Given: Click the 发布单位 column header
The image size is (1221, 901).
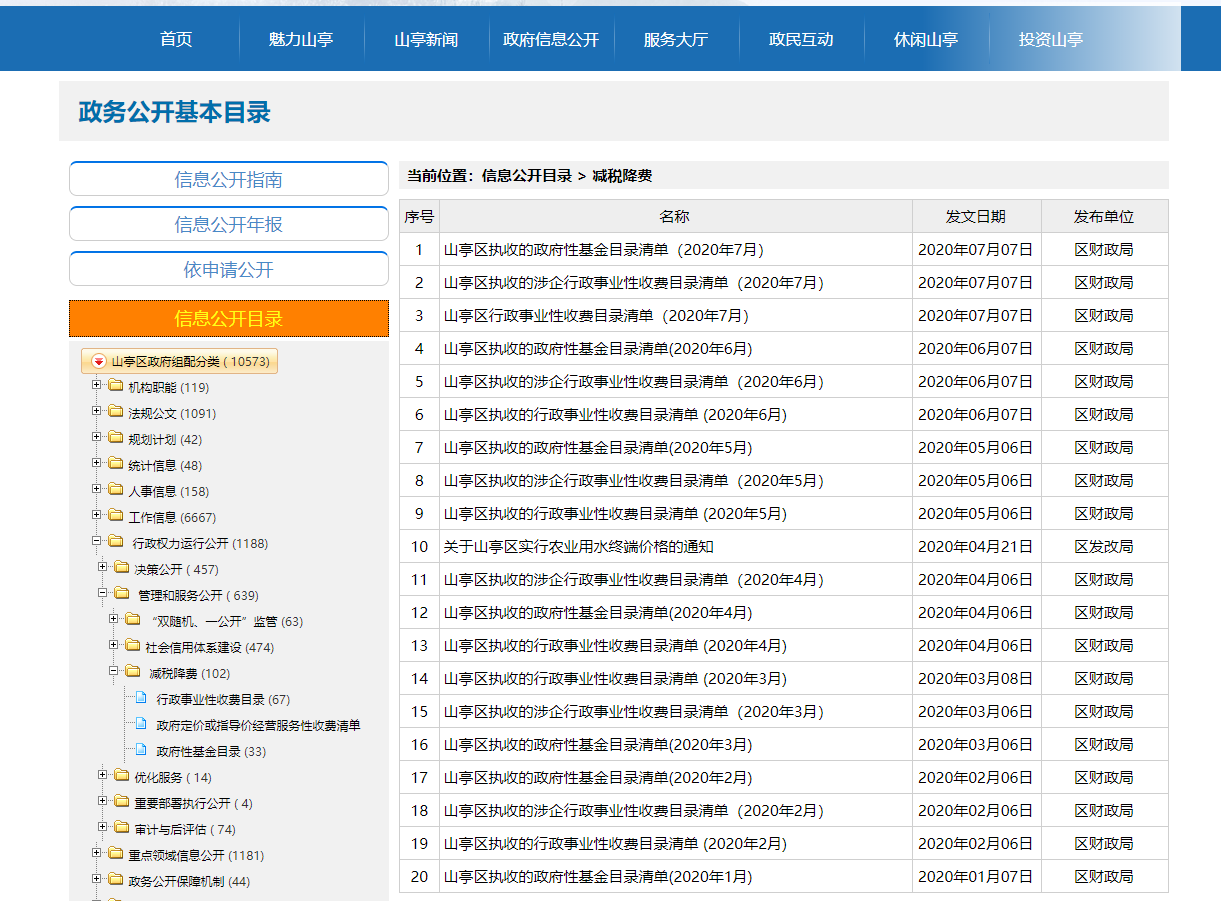Looking at the screenshot, I should [1104, 217].
